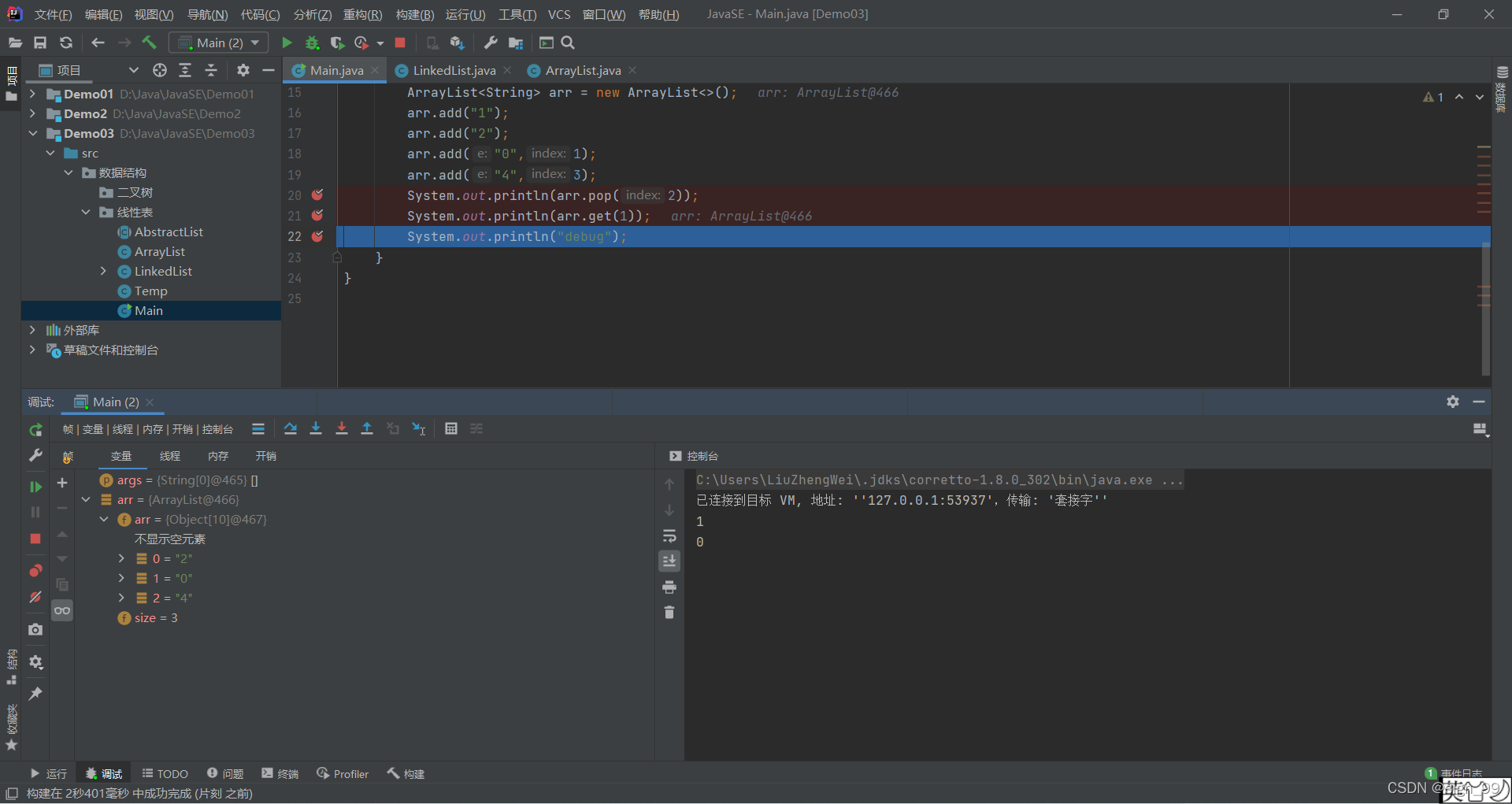Print the console output
Image resolution: width=1512 pixels, height=804 pixels.
click(669, 587)
